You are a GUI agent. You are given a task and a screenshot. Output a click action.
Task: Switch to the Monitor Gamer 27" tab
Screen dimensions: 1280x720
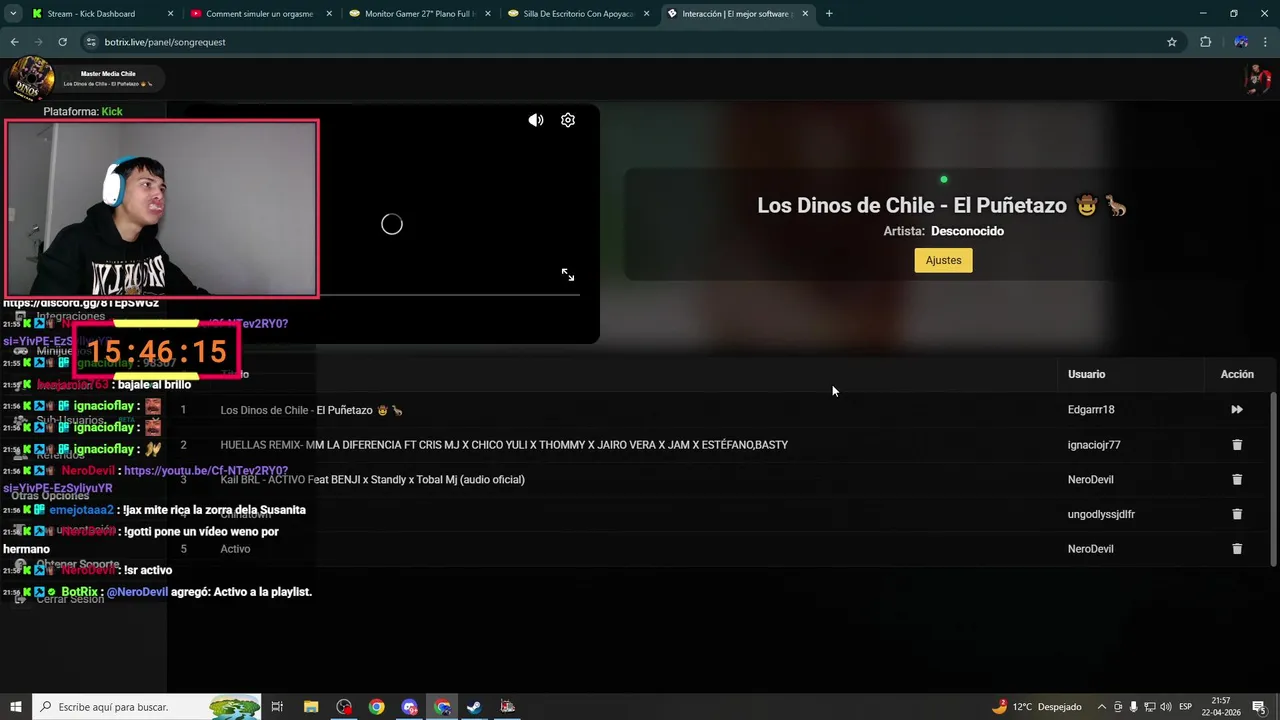[x=418, y=14]
